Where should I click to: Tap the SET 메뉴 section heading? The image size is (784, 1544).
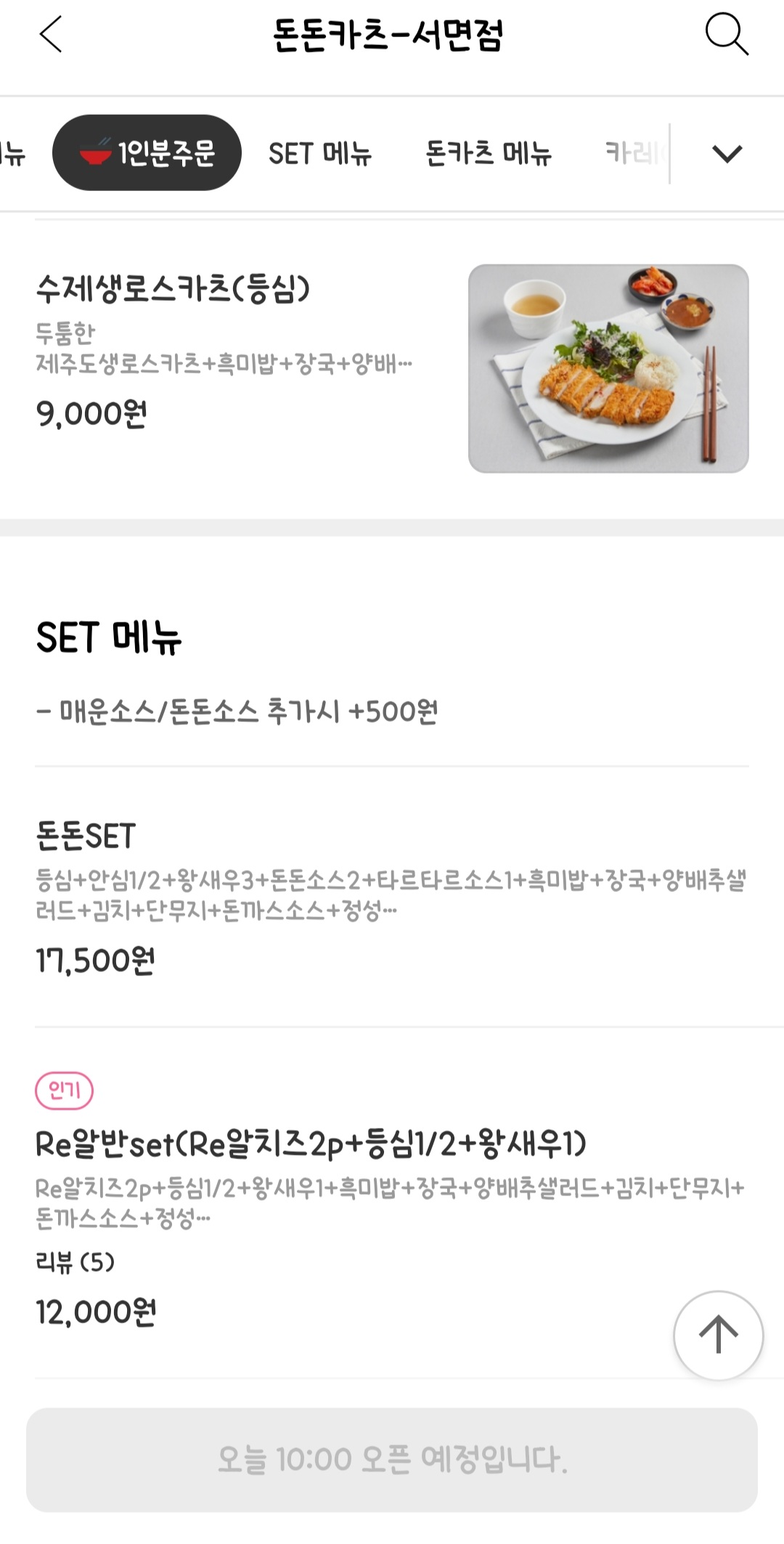[109, 637]
